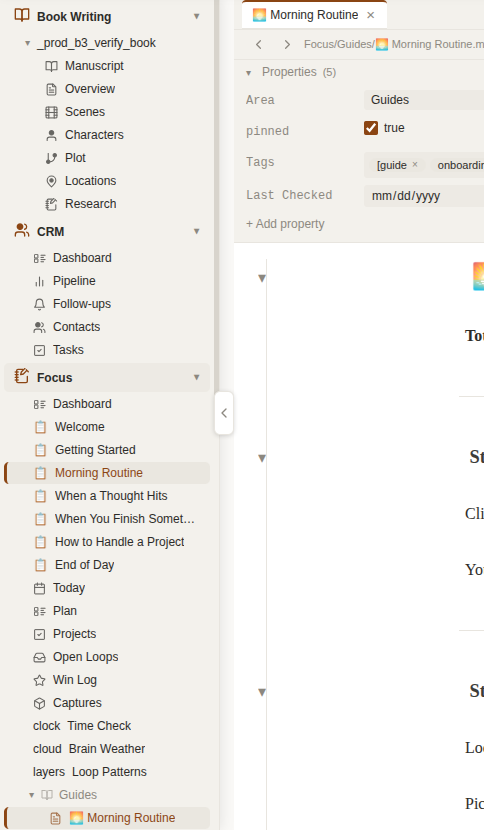
Task: Click the Locations pin icon
Action: point(51,181)
